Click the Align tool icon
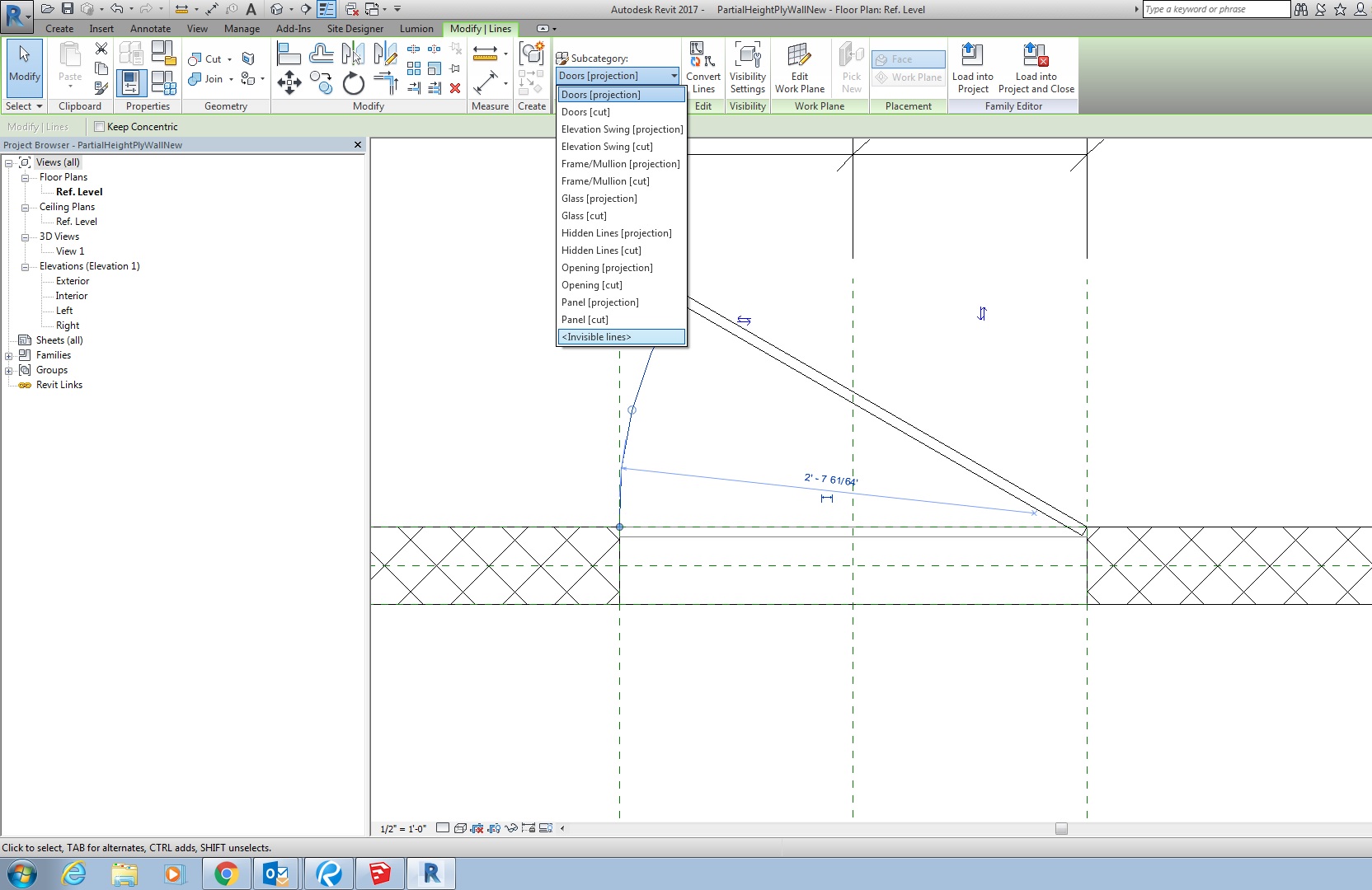 (x=288, y=55)
